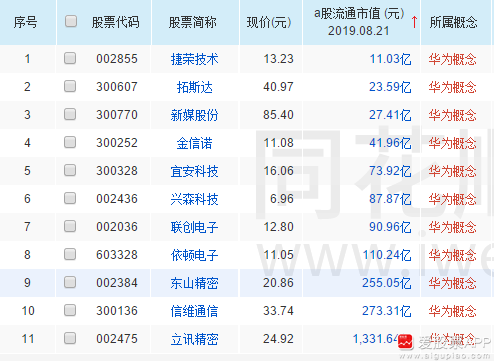The image size is (494, 361).
Task: Open stock link 新媒股份
Action: point(194,115)
